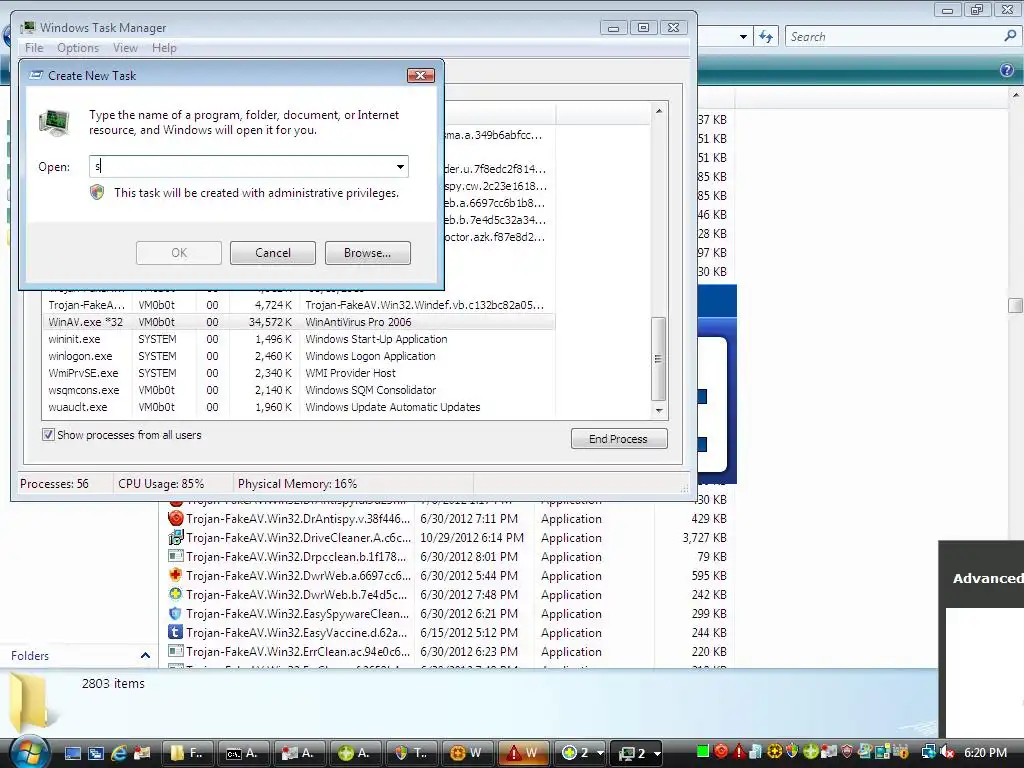
Task: Click the network connection tray icon
Action: [928, 752]
